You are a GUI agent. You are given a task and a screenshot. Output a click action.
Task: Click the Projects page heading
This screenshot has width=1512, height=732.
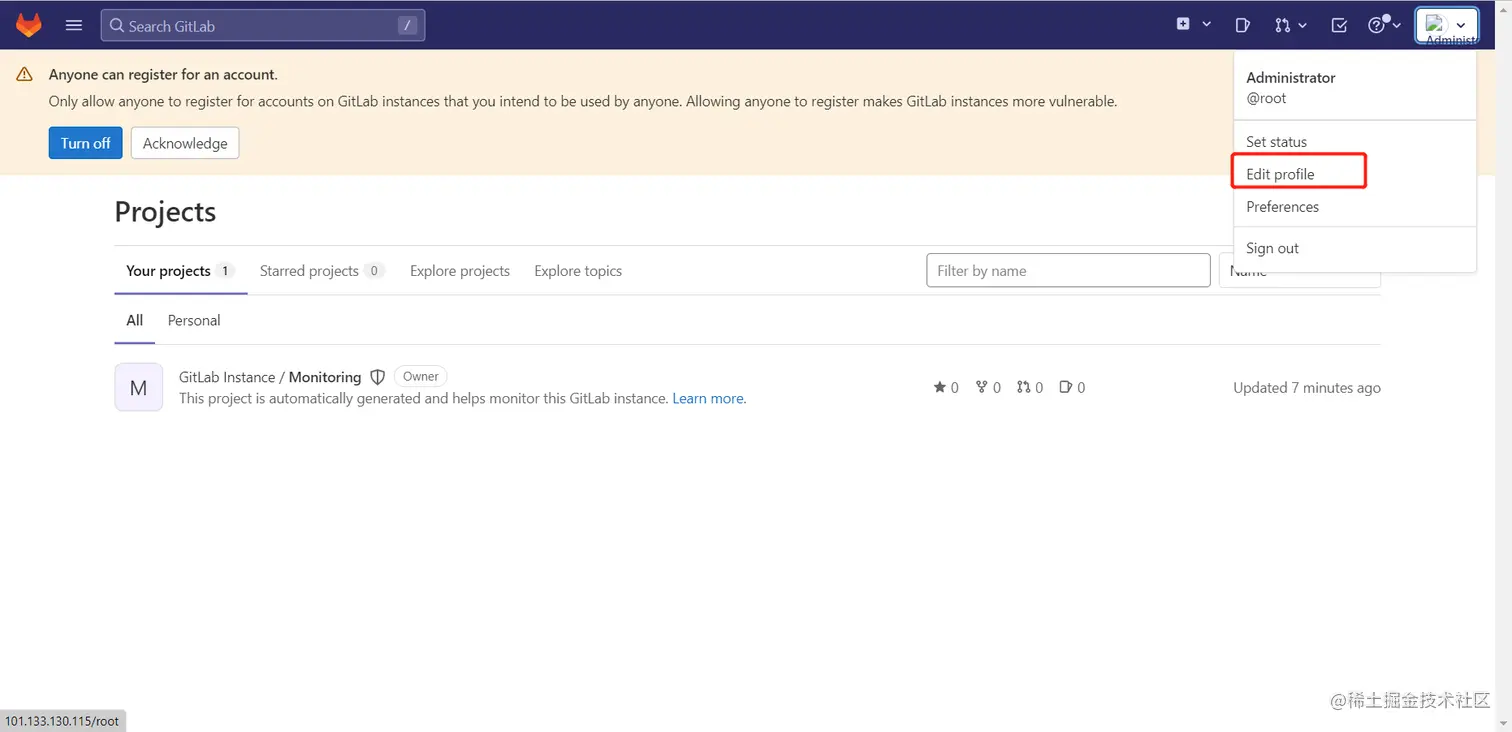coord(165,212)
